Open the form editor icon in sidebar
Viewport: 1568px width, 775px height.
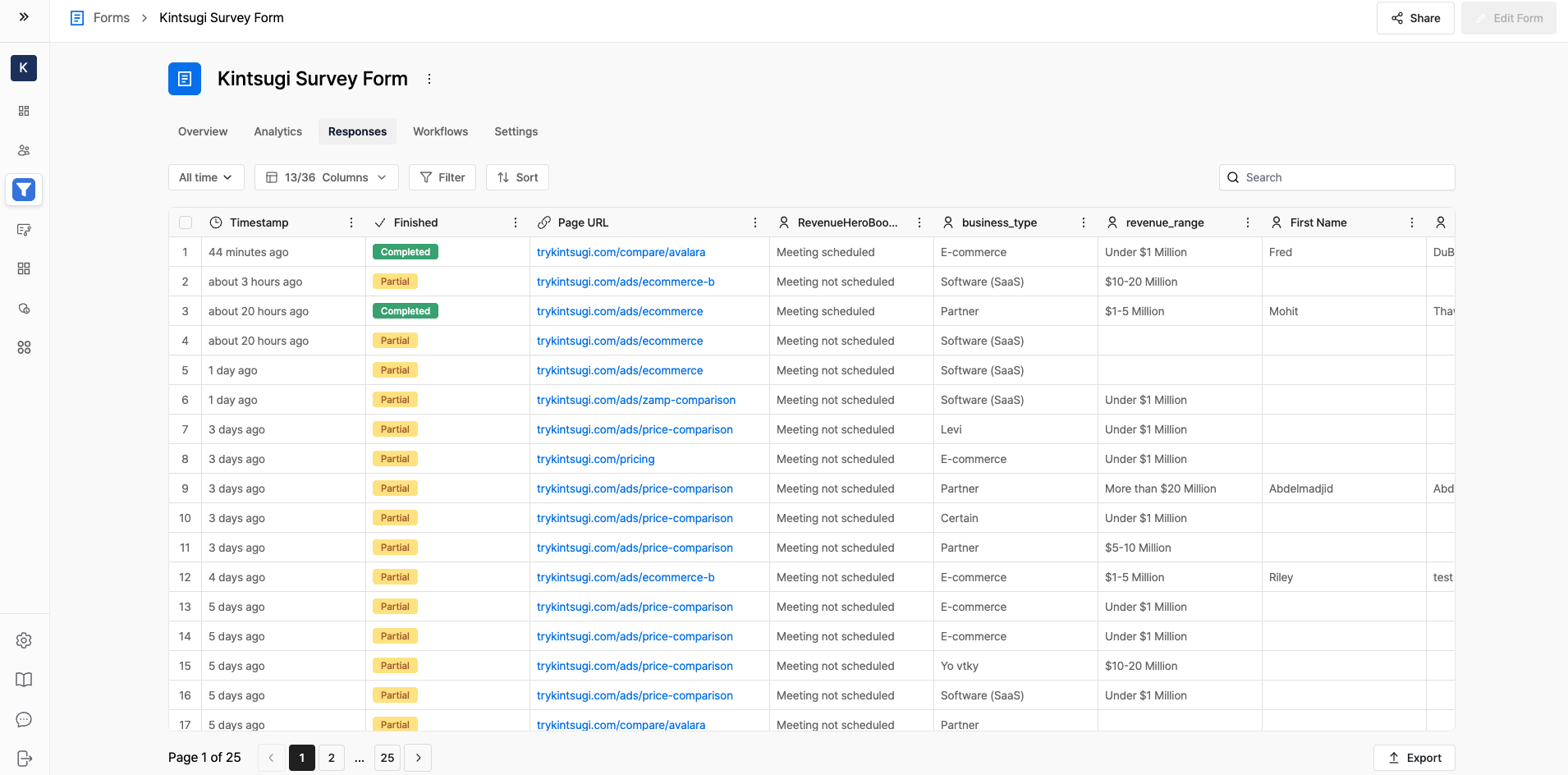24,229
